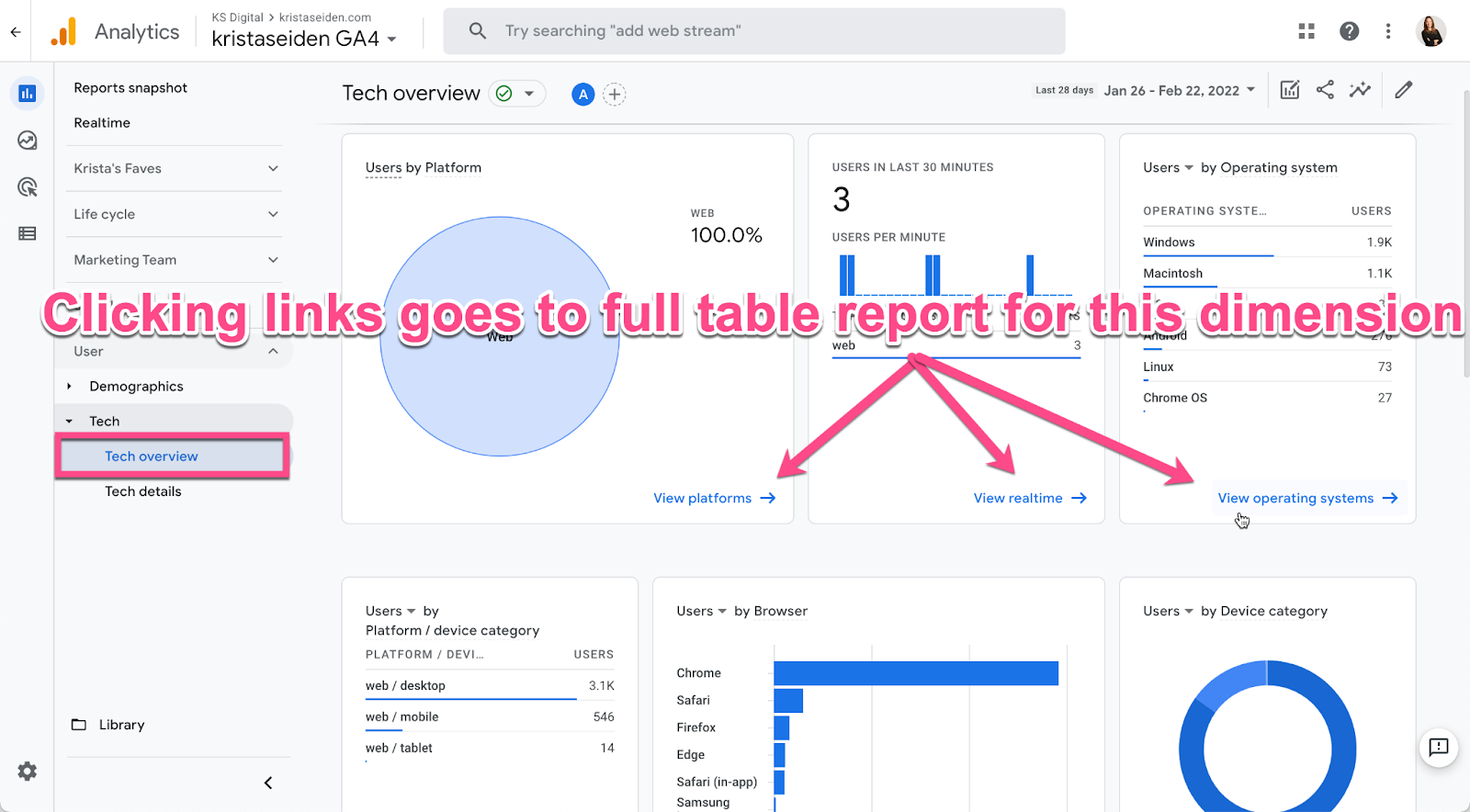Click the web / mobile row

(x=490, y=717)
